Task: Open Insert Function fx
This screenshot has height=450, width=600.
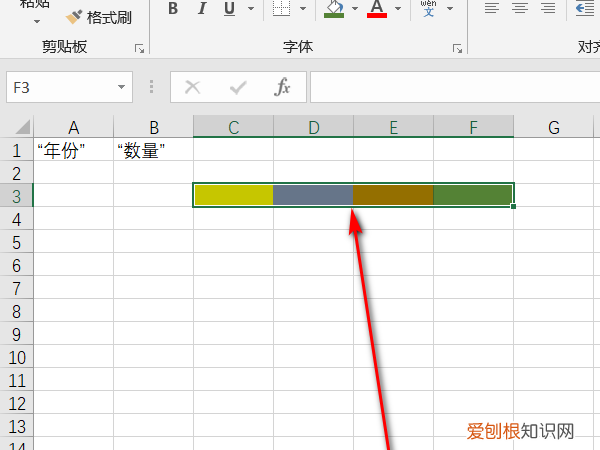Action: 282,87
